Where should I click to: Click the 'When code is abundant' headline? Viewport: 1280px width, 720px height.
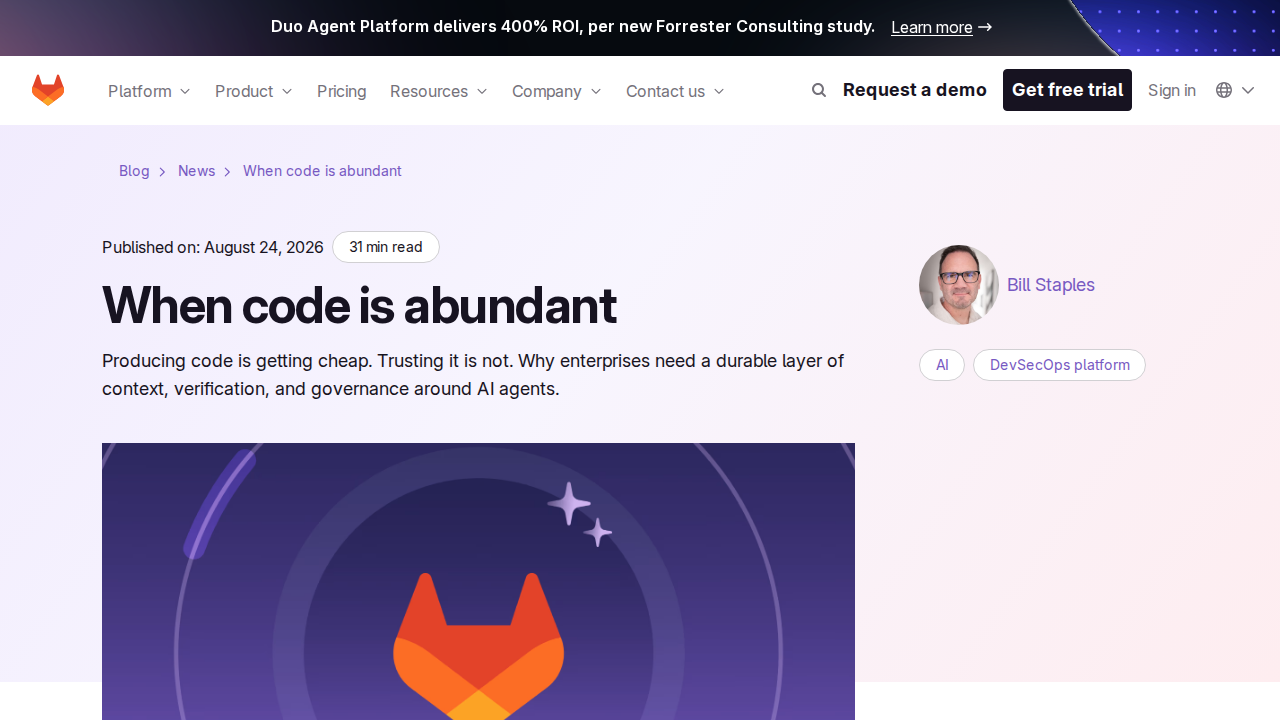359,305
